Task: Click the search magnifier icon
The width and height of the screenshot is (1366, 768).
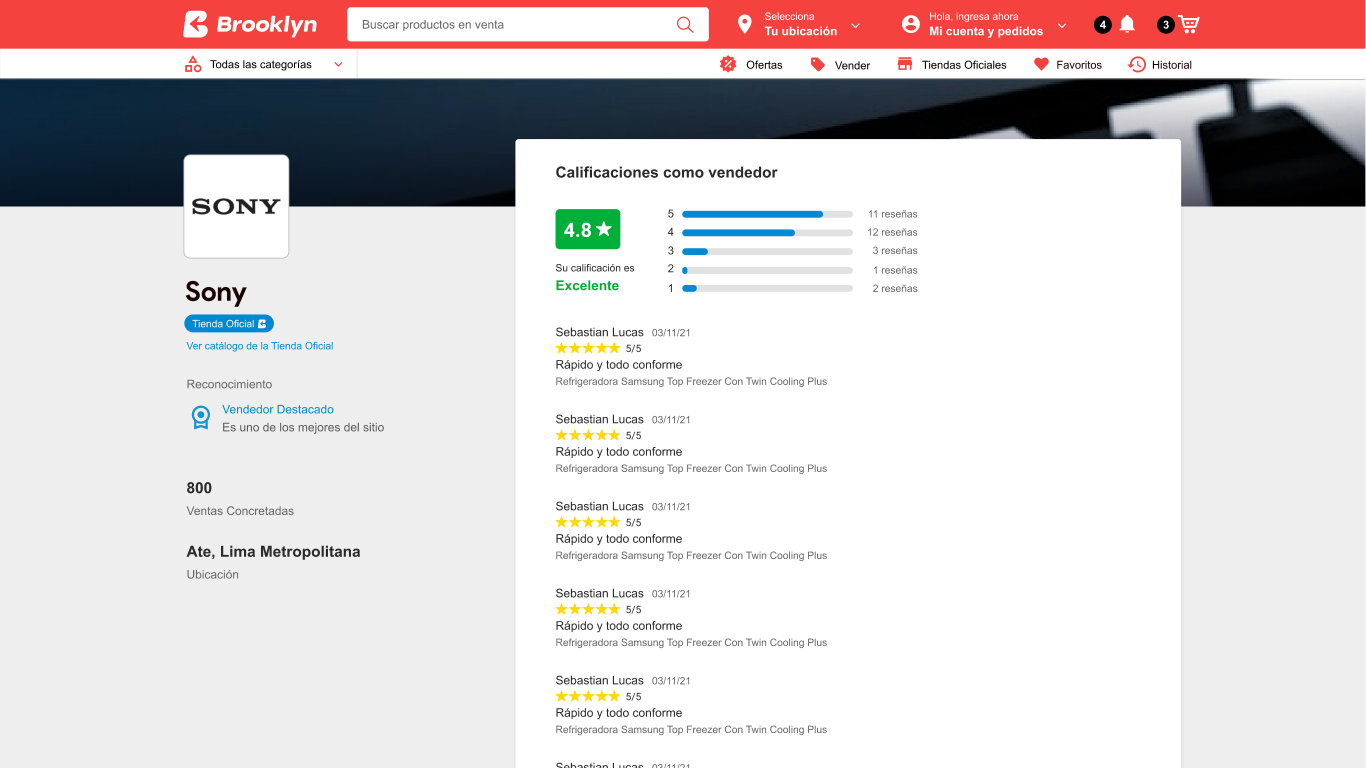Action: 685,24
